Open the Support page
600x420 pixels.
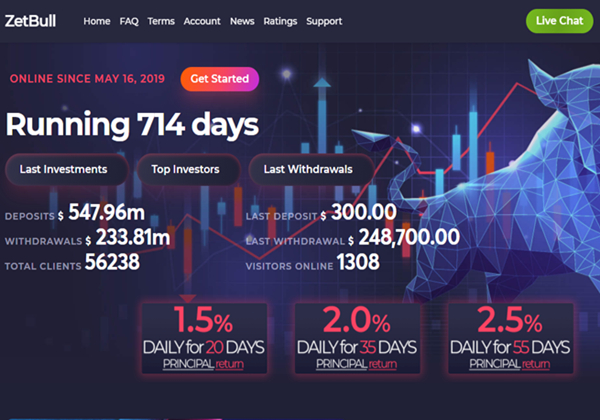[324, 21]
